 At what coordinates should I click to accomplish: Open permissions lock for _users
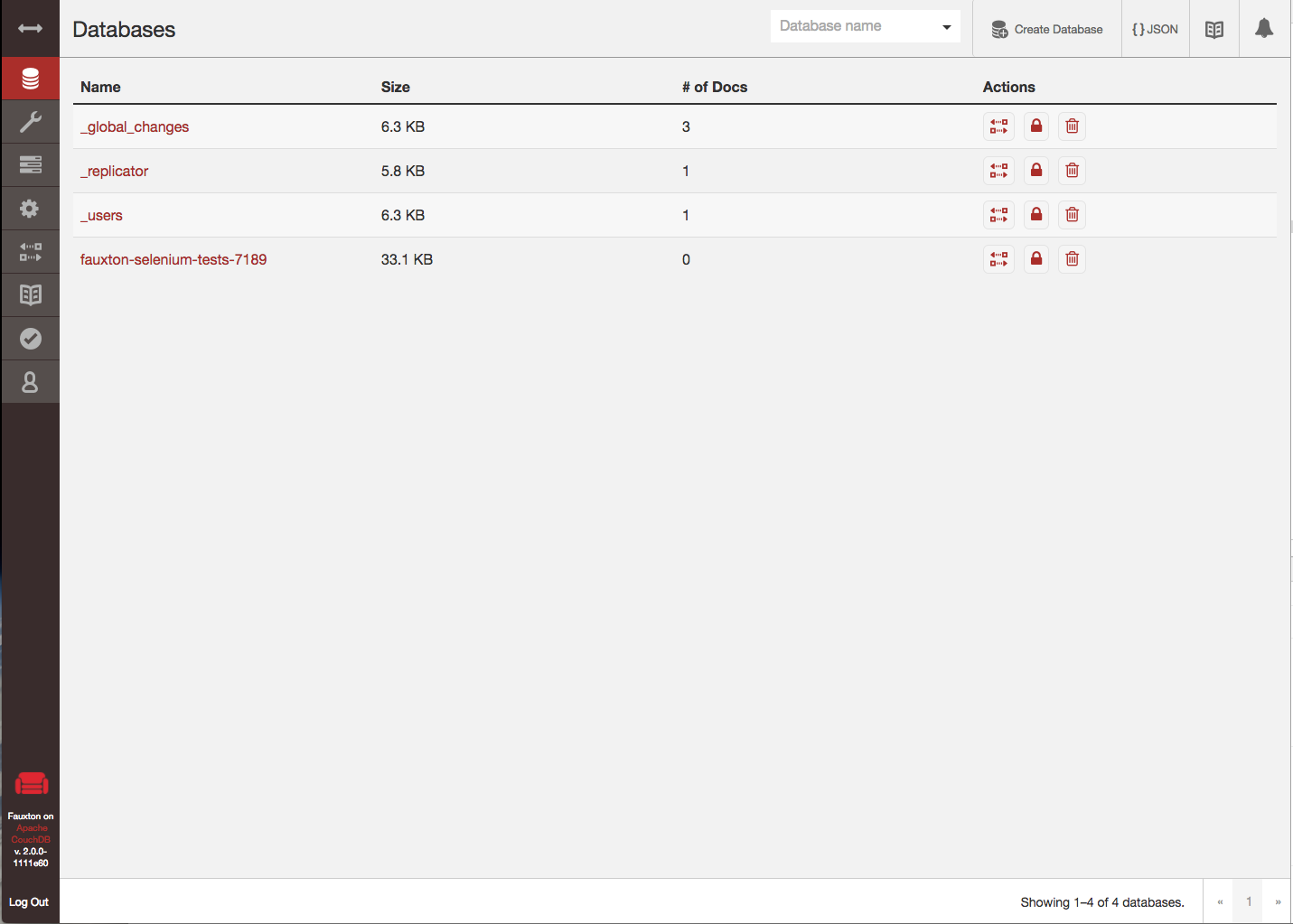point(1036,215)
